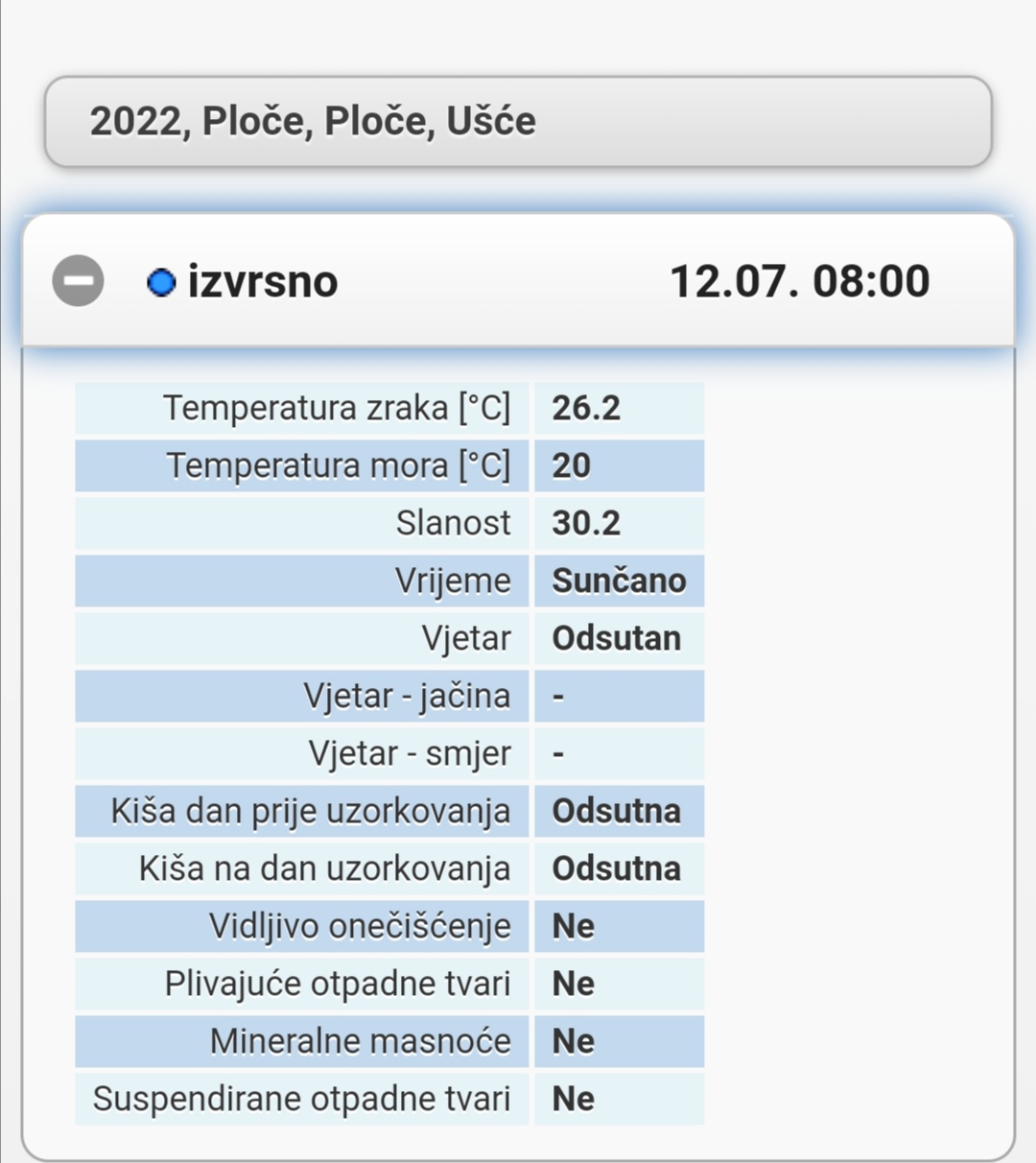Image resolution: width=1036 pixels, height=1163 pixels.
Task: Select the salinity value 30.2
Action: (586, 523)
